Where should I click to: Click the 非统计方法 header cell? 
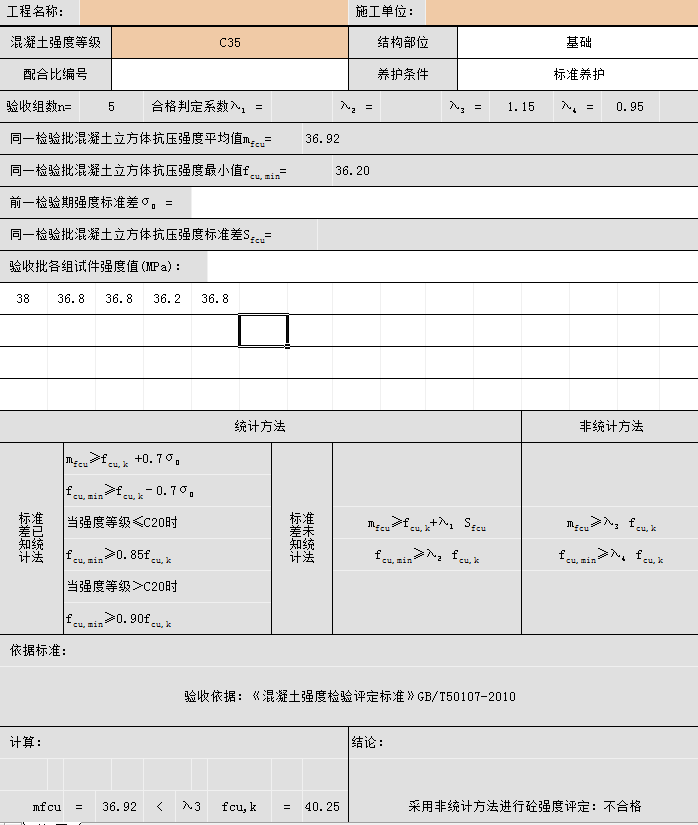[x=610, y=426]
